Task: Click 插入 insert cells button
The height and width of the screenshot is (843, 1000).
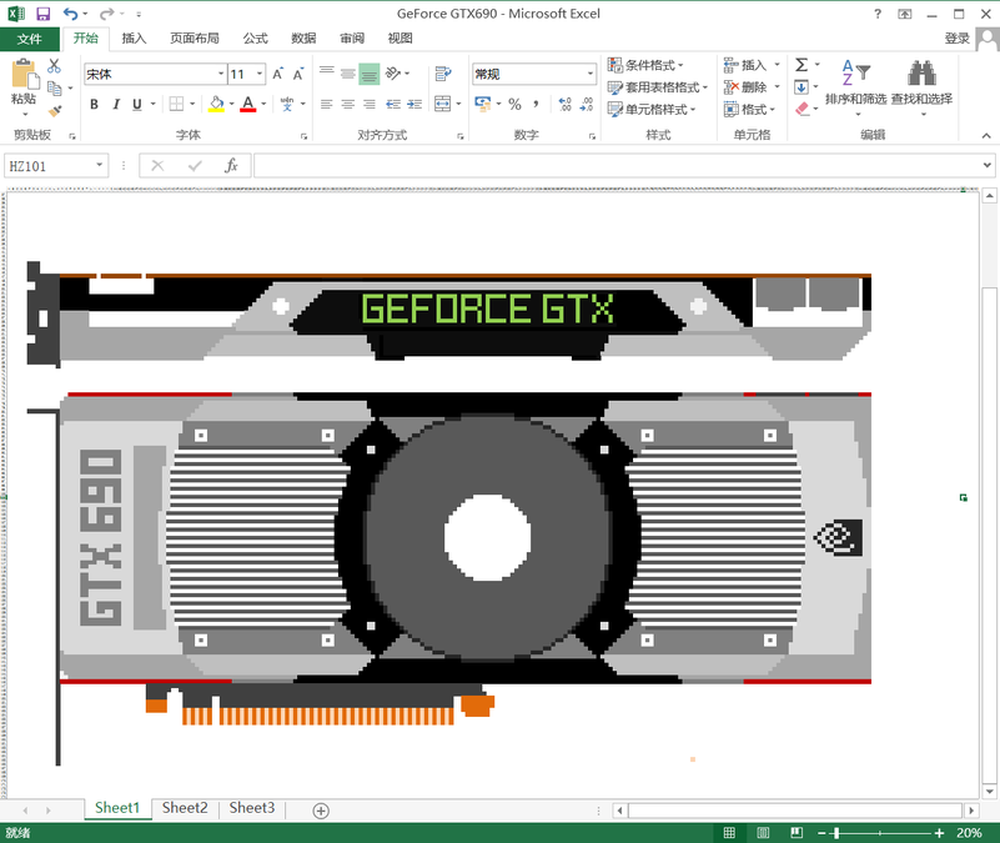Action: [751, 65]
